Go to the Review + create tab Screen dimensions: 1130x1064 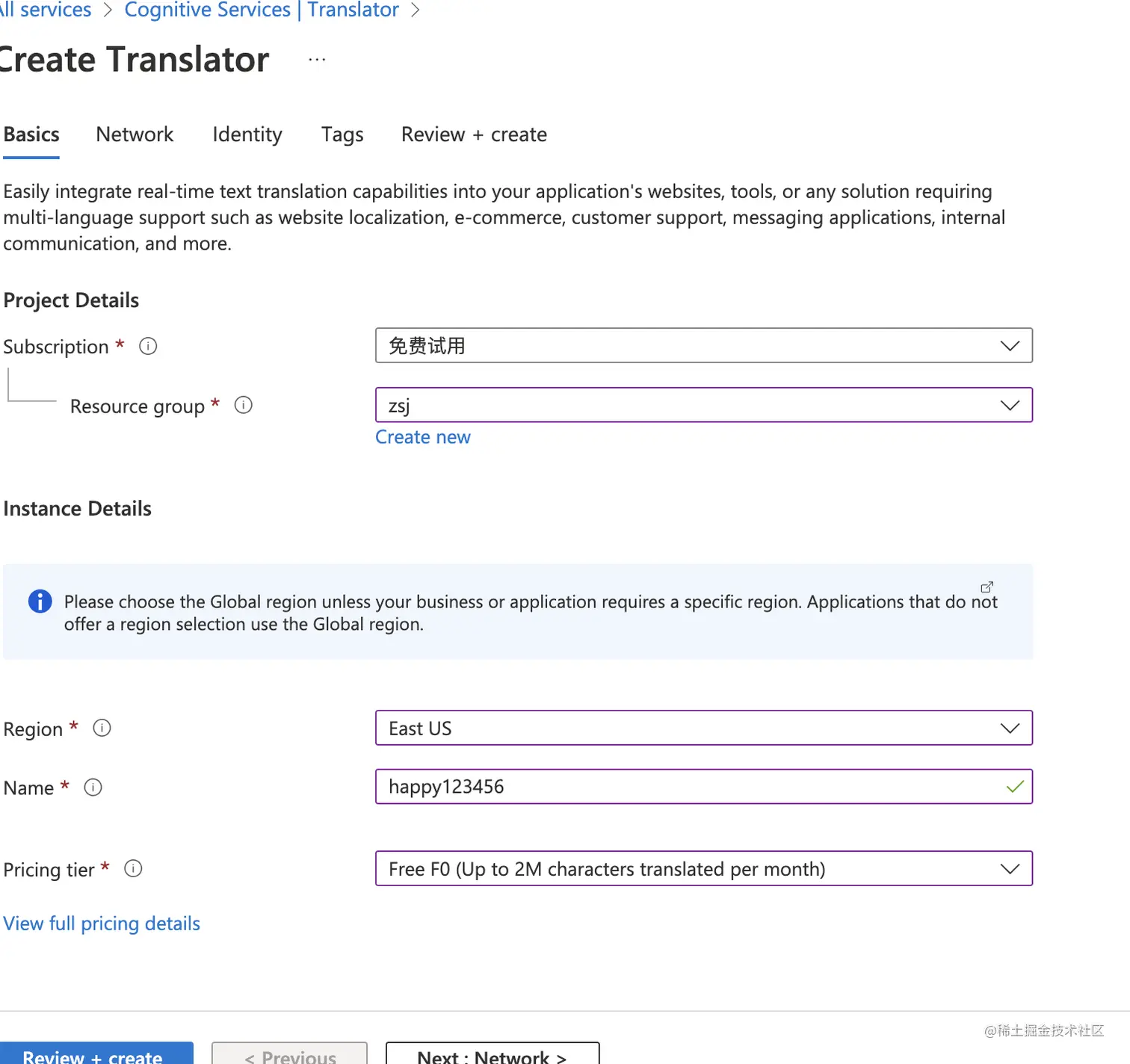(x=474, y=134)
